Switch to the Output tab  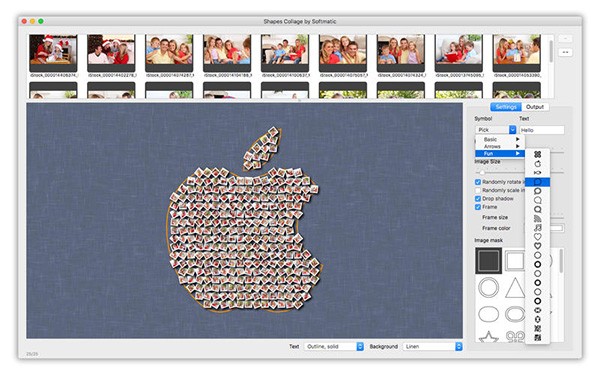535,107
